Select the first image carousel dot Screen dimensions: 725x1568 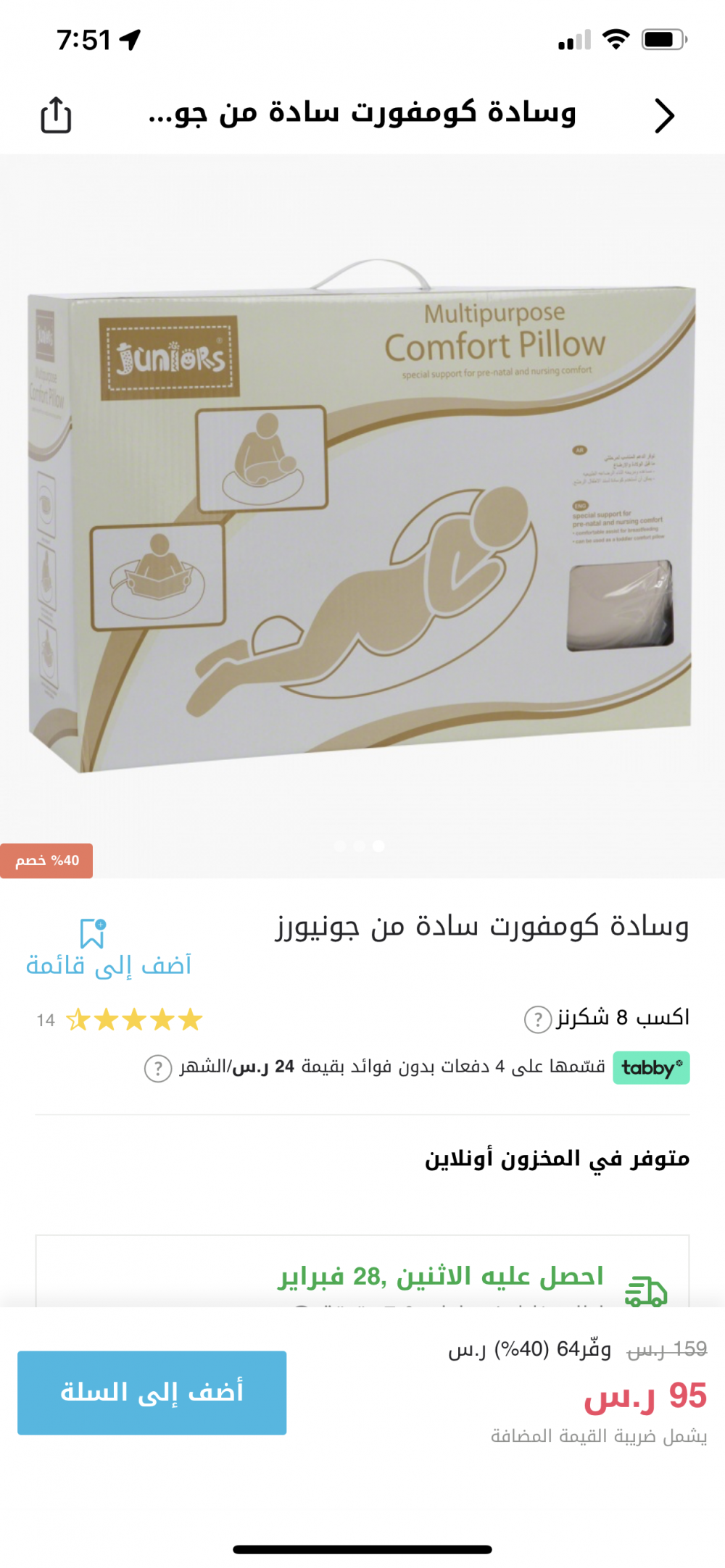(340, 846)
